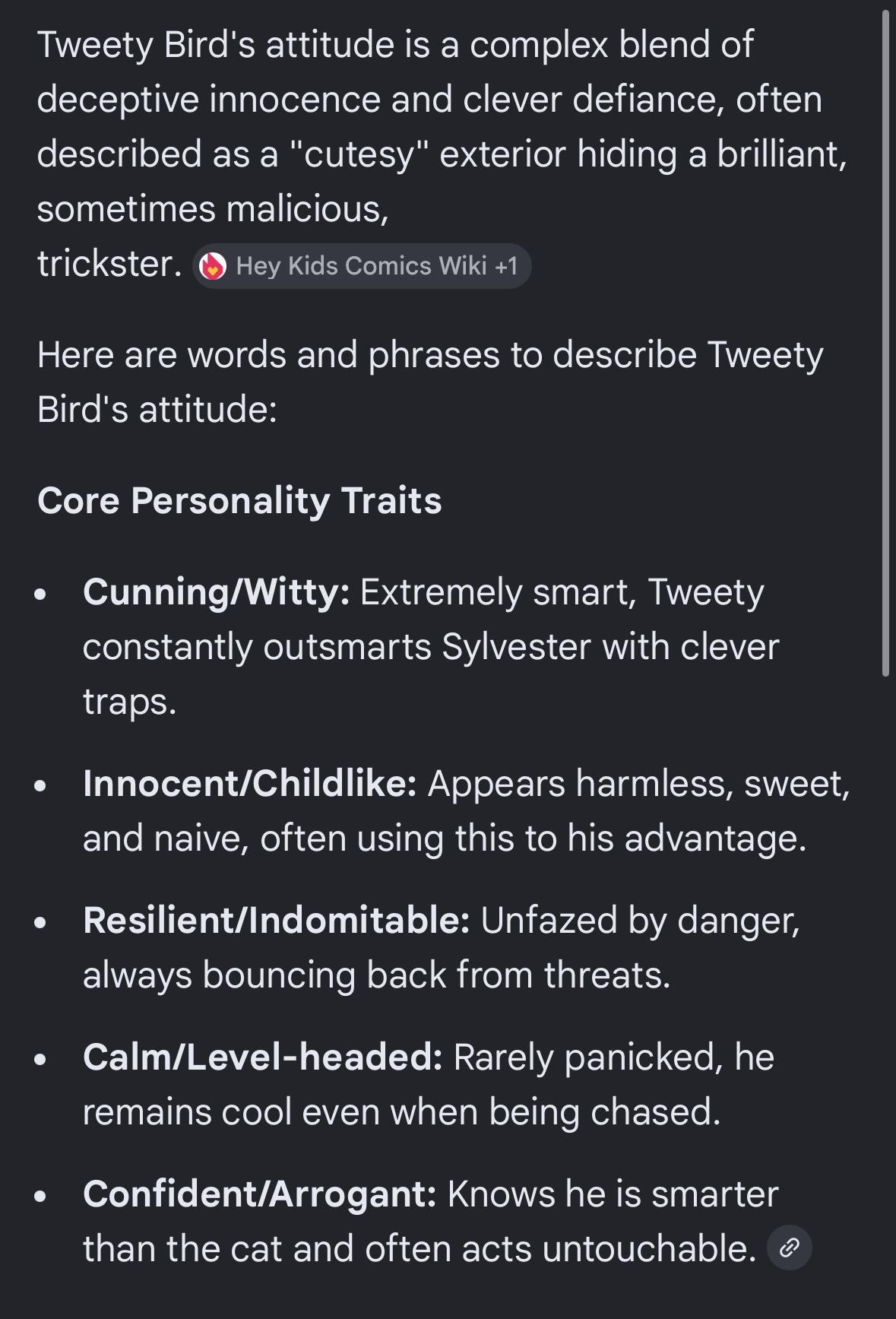Image resolution: width=896 pixels, height=1319 pixels.
Task: Click the bold "Innocent/Childlike:" label
Action: click(250, 784)
